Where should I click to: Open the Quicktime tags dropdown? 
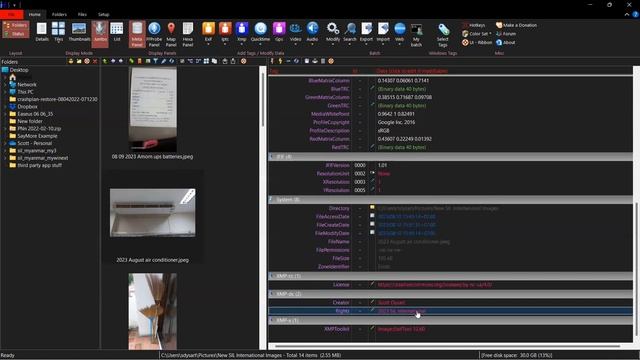tap(260, 33)
